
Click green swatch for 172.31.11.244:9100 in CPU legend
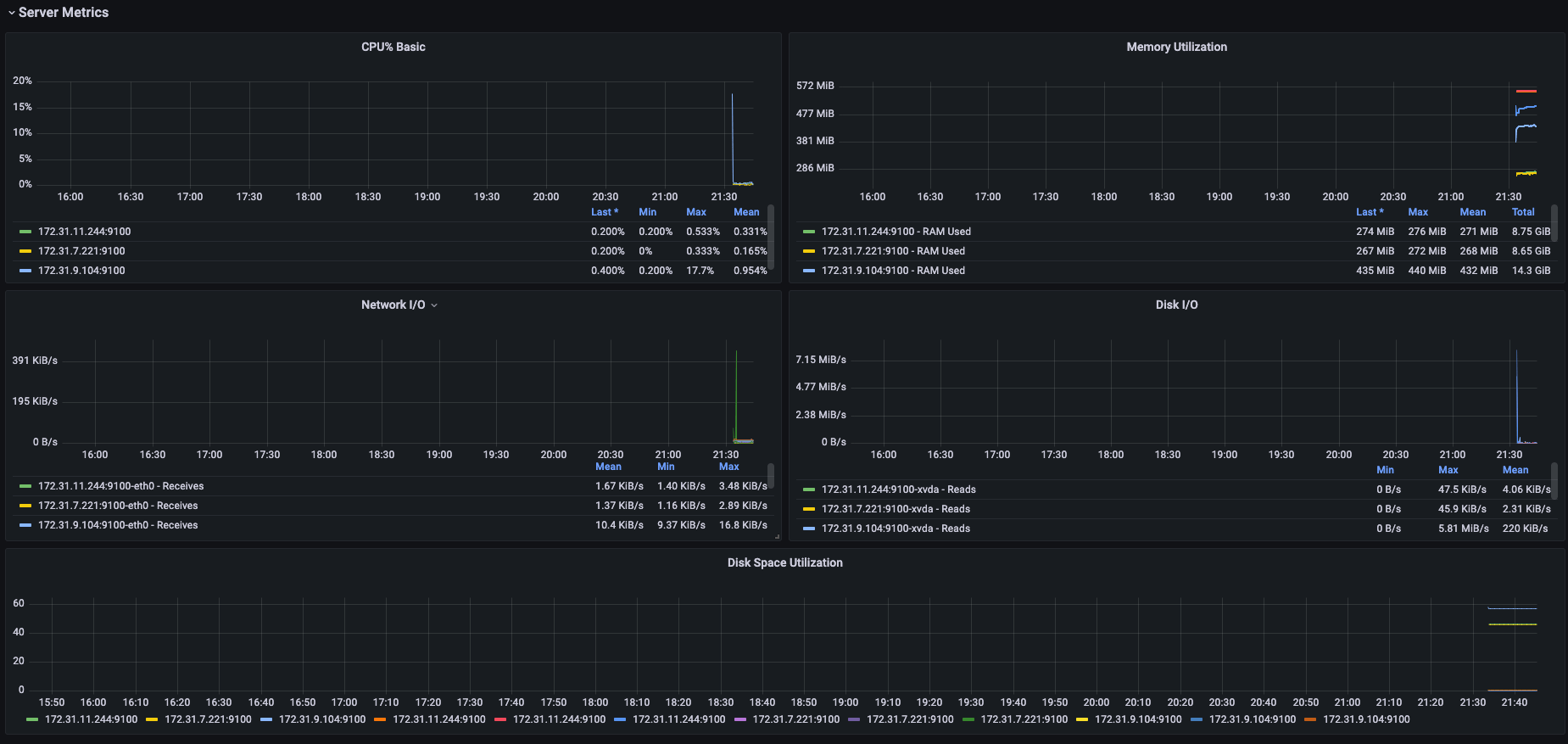(x=25, y=232)
